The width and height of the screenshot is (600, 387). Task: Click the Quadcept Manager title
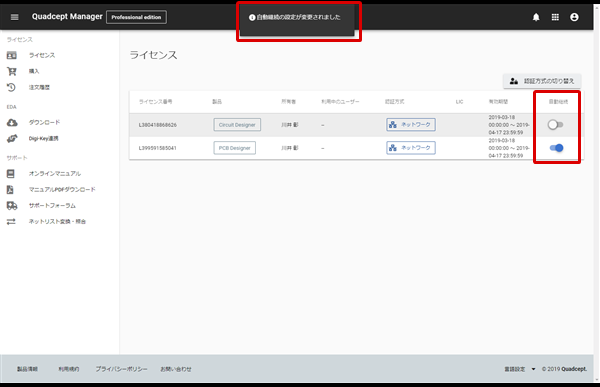point(67,16)
